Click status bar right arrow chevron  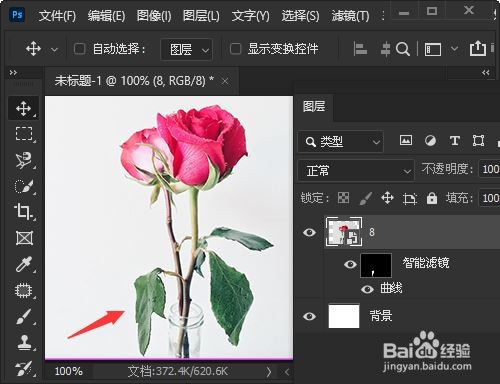[x=269, y=372]
